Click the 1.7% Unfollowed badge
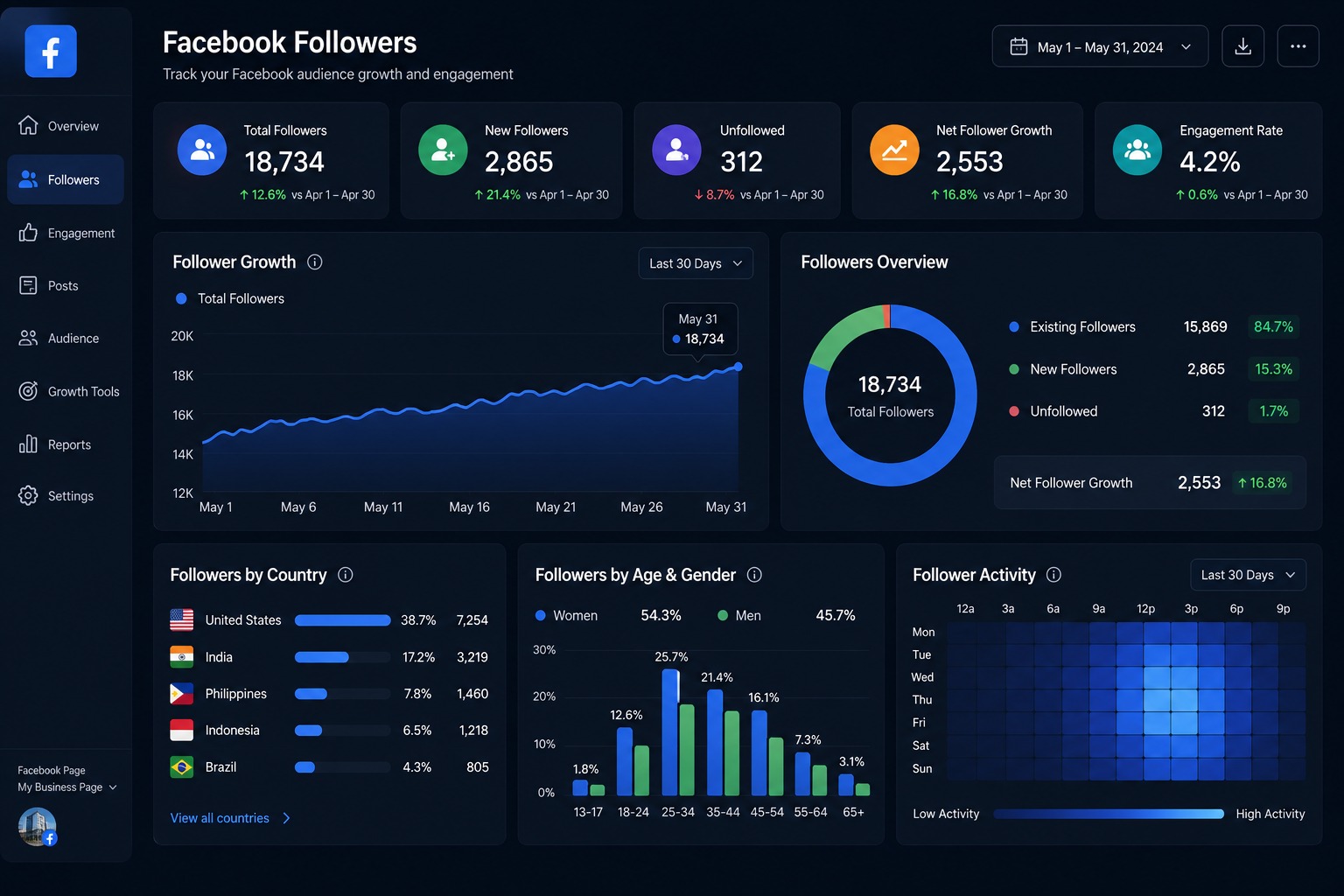Image resolution: width=1344 pixels, height=896 pixels. click(x=1273, y=411)
